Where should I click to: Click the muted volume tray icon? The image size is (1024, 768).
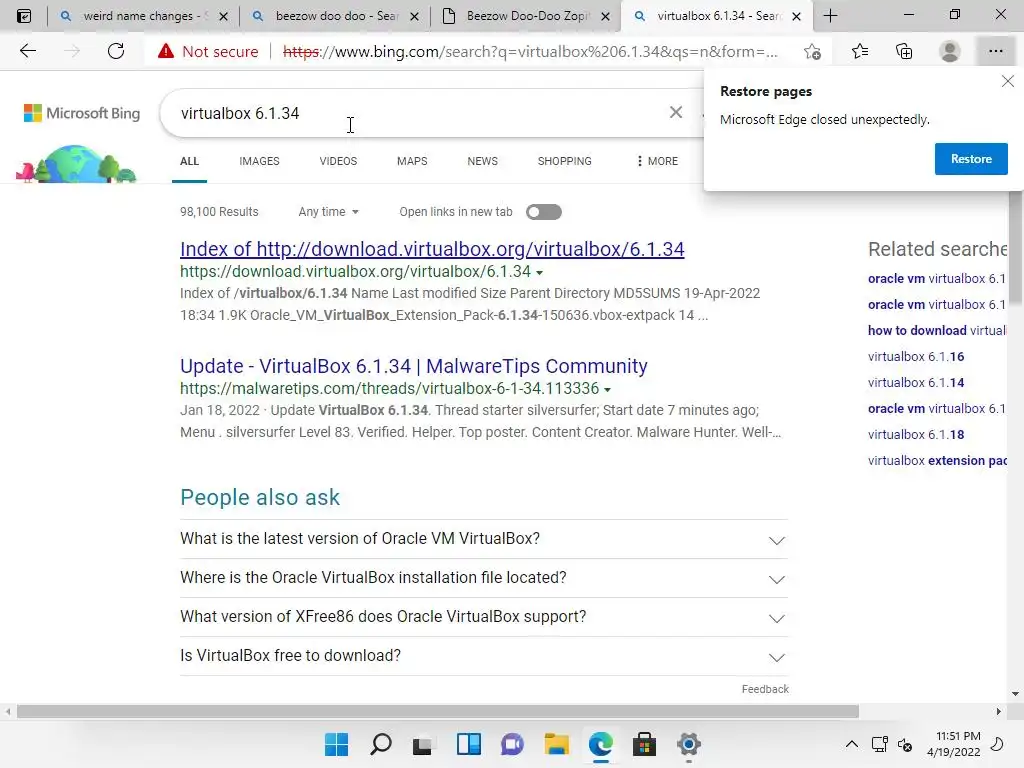point(905,744)
